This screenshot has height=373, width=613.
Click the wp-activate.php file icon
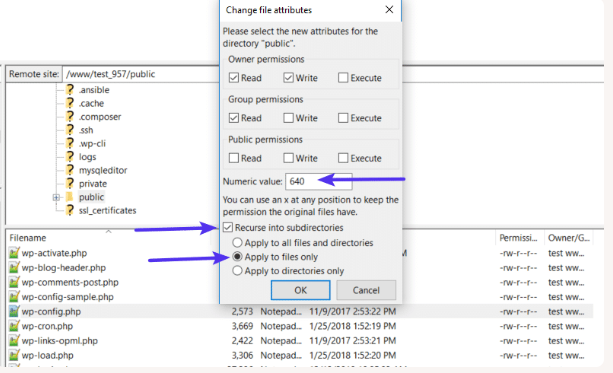pyautogui.click(x=14, y=253)
